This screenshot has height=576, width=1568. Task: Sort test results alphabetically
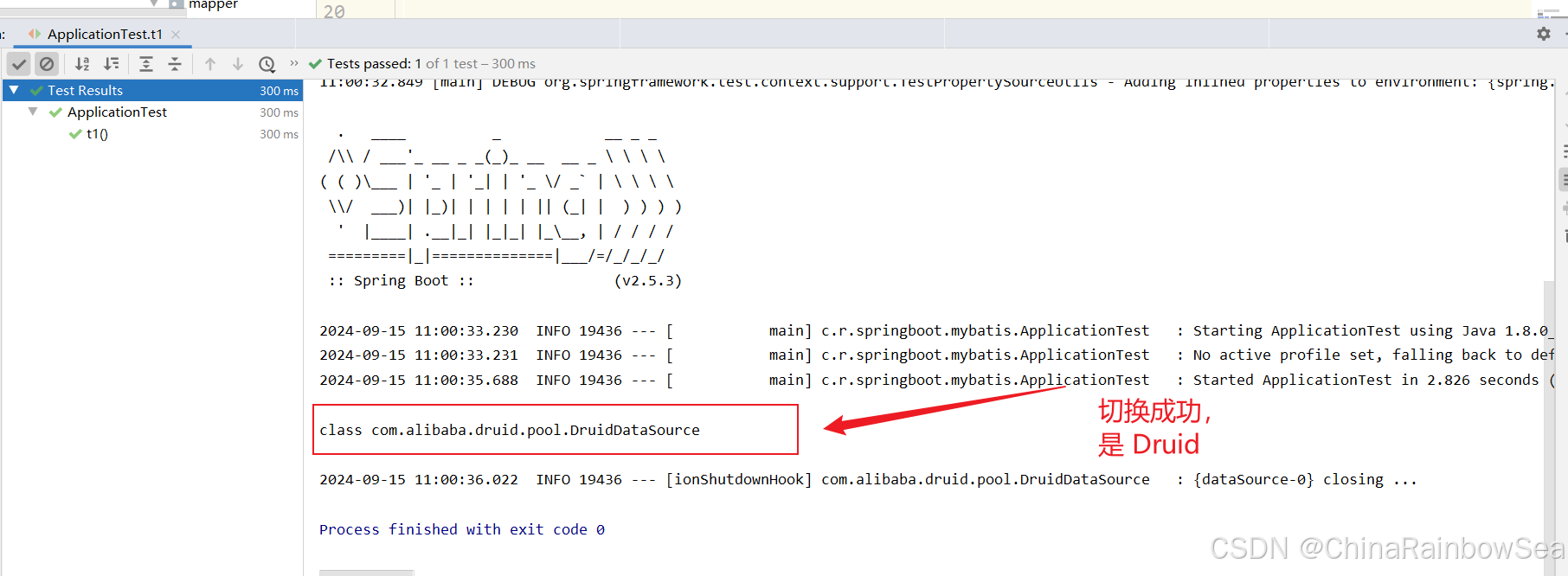coord(82,64)
